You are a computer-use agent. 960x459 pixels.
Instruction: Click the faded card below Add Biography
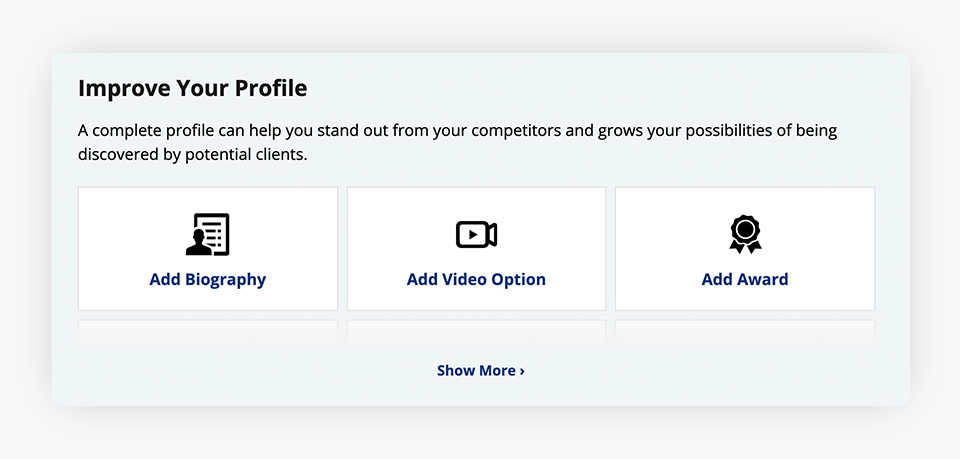(x=208, y=331)
